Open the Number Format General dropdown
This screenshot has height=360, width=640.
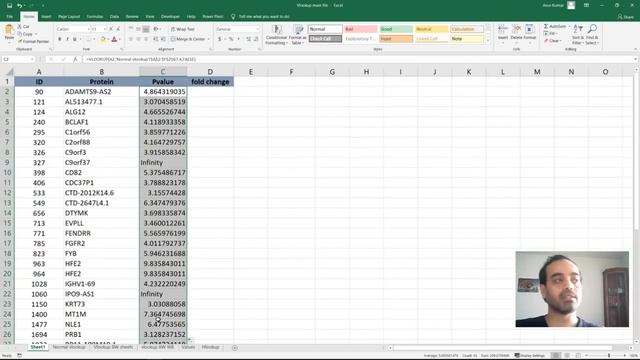click(x=257, y=29)
